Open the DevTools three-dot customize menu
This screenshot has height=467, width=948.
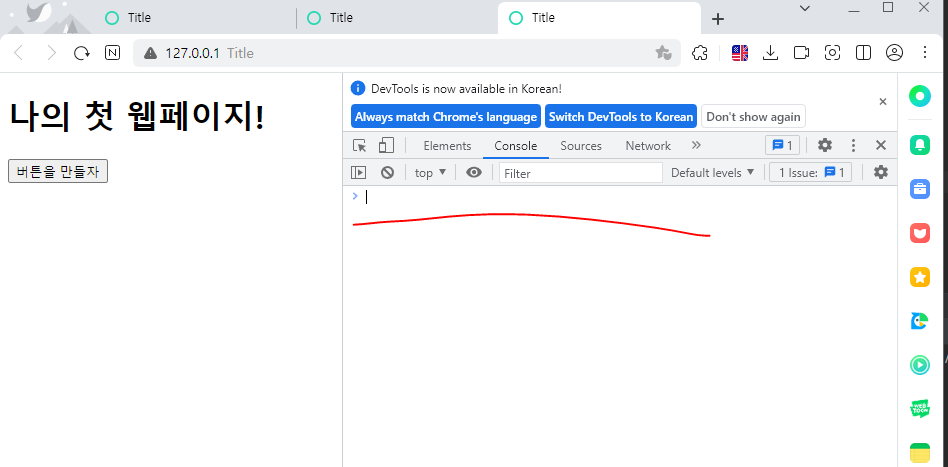pyautogui.click(x=853, y=145)
